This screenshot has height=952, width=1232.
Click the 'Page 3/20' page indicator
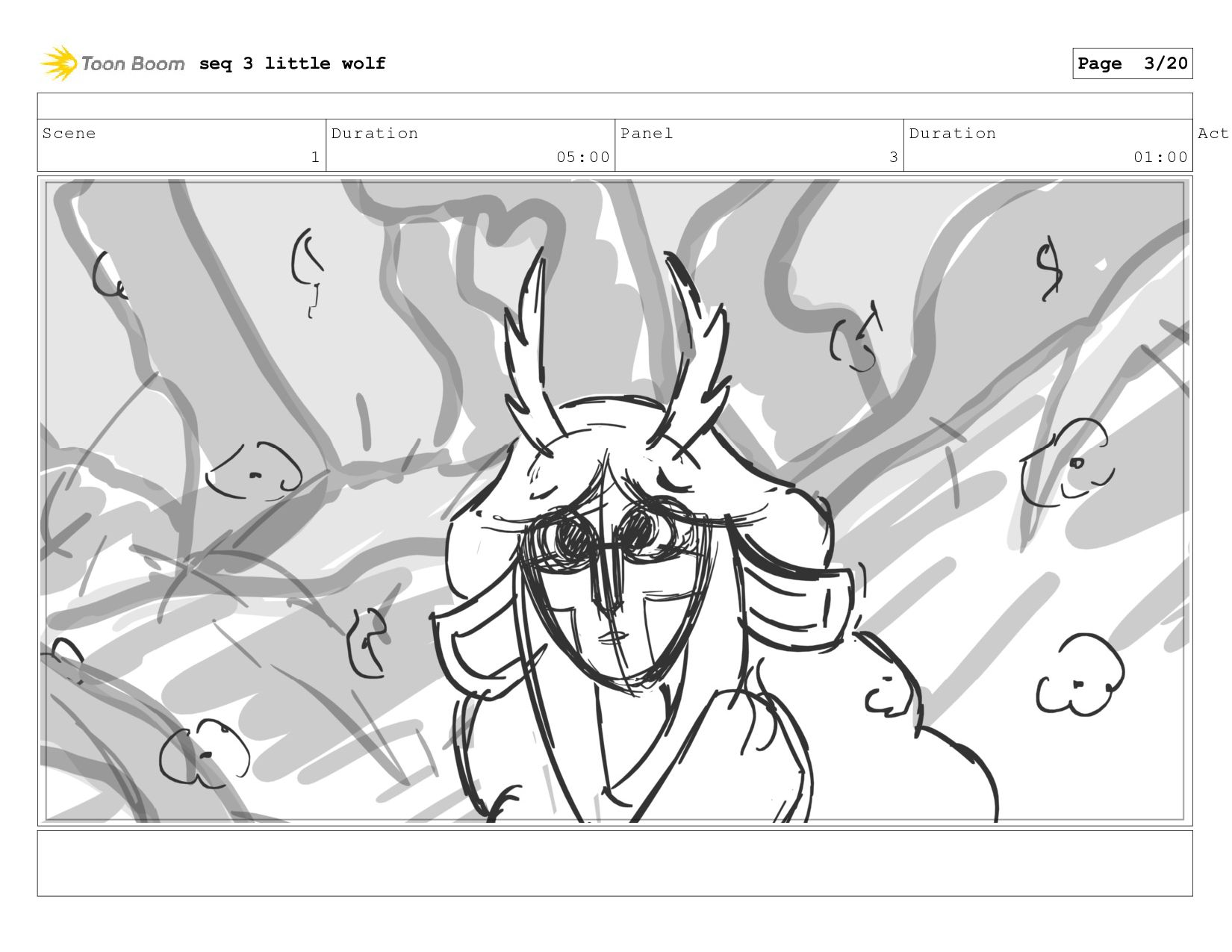click(1132, 63)
